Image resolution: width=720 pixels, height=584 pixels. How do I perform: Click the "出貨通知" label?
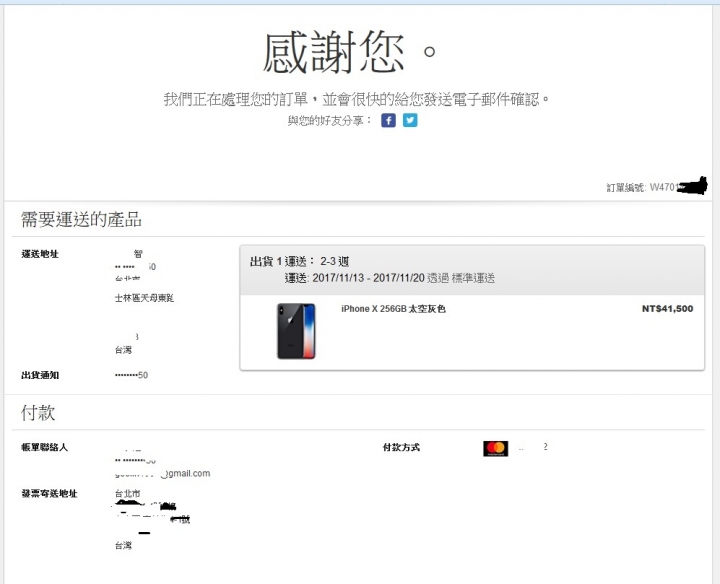coord(40,375)
